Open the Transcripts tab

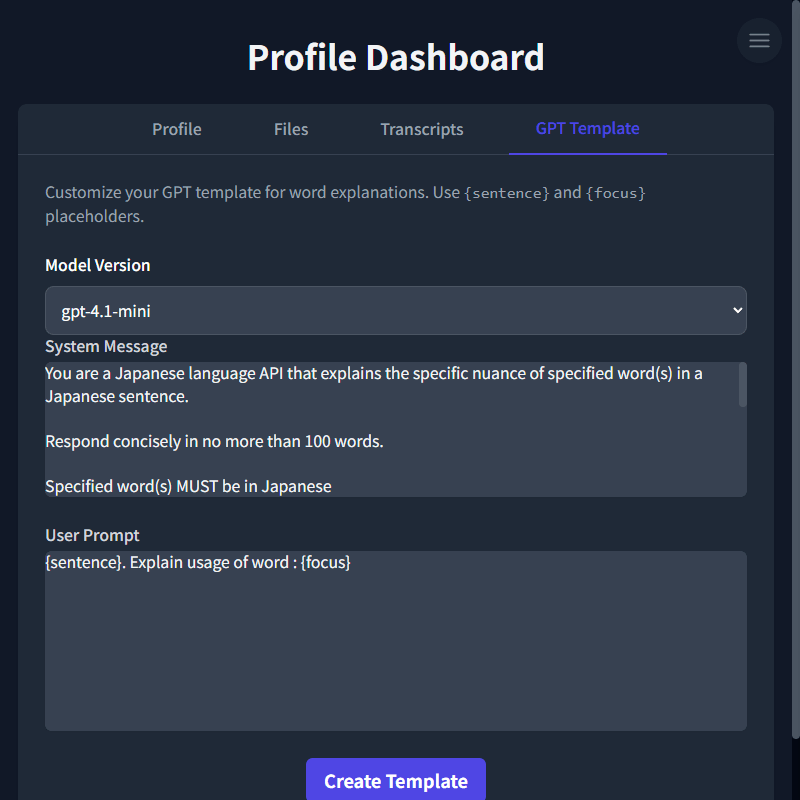coord(421,129)
